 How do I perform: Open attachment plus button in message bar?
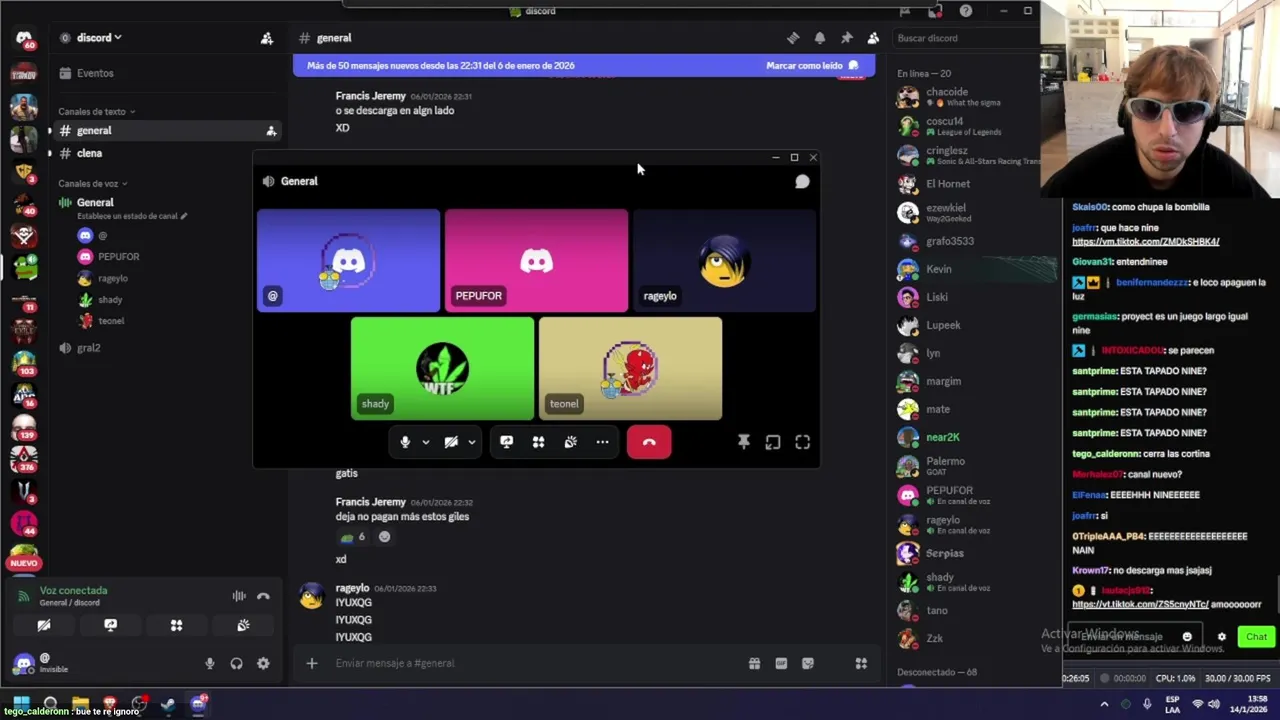[312, 663]
